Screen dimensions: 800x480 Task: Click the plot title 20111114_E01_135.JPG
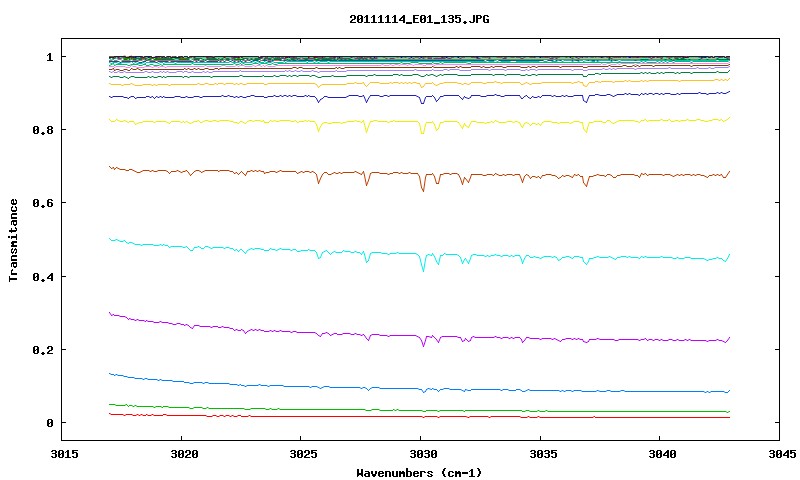pos(419,19)
